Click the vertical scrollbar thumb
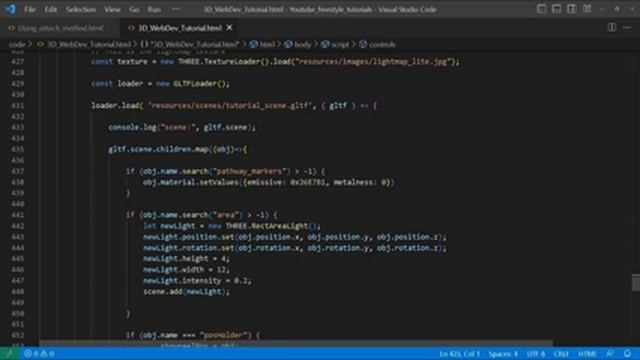640x360 pixels. tap(636, 283)
